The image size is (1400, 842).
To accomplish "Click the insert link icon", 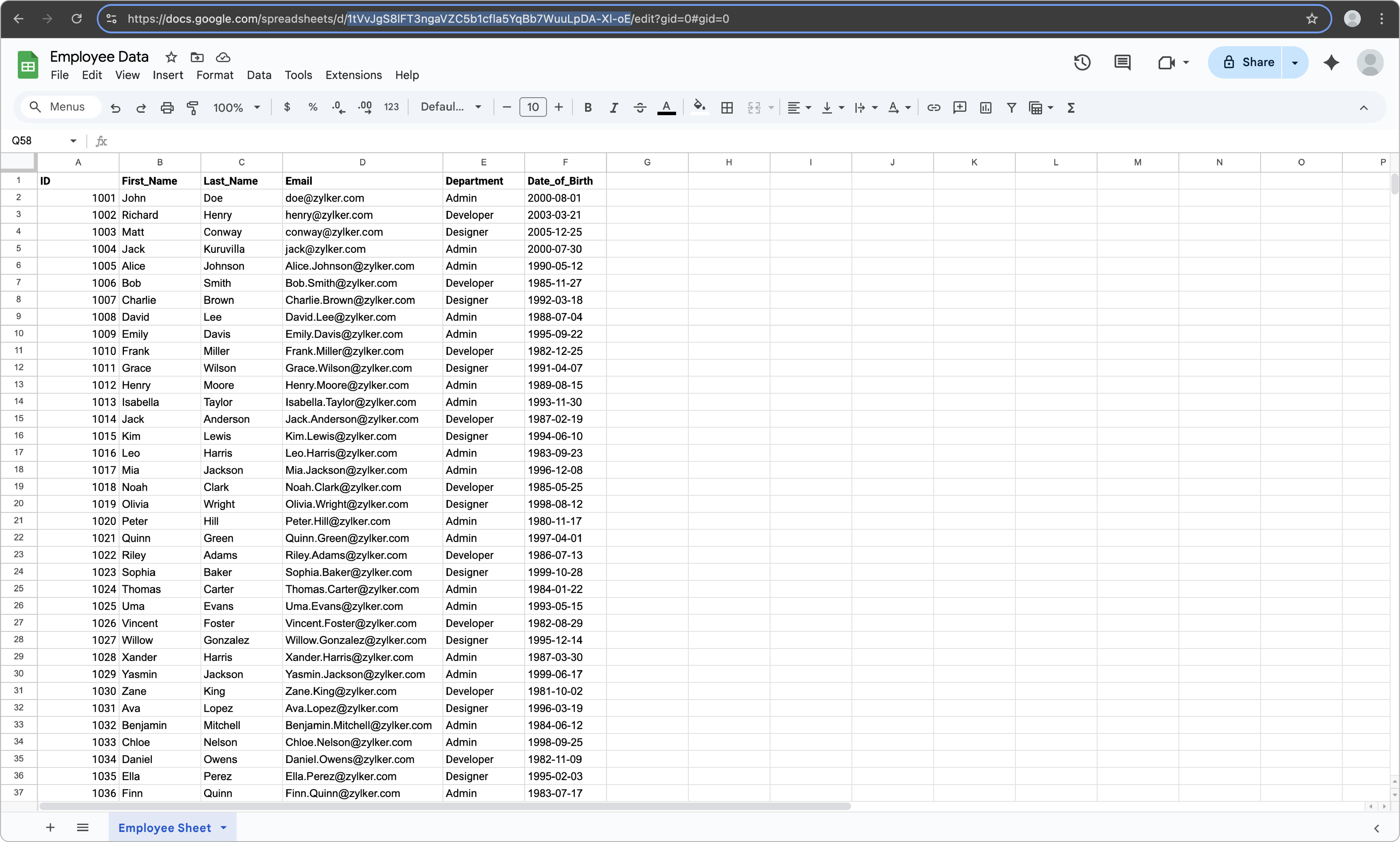I will [933, 107].
